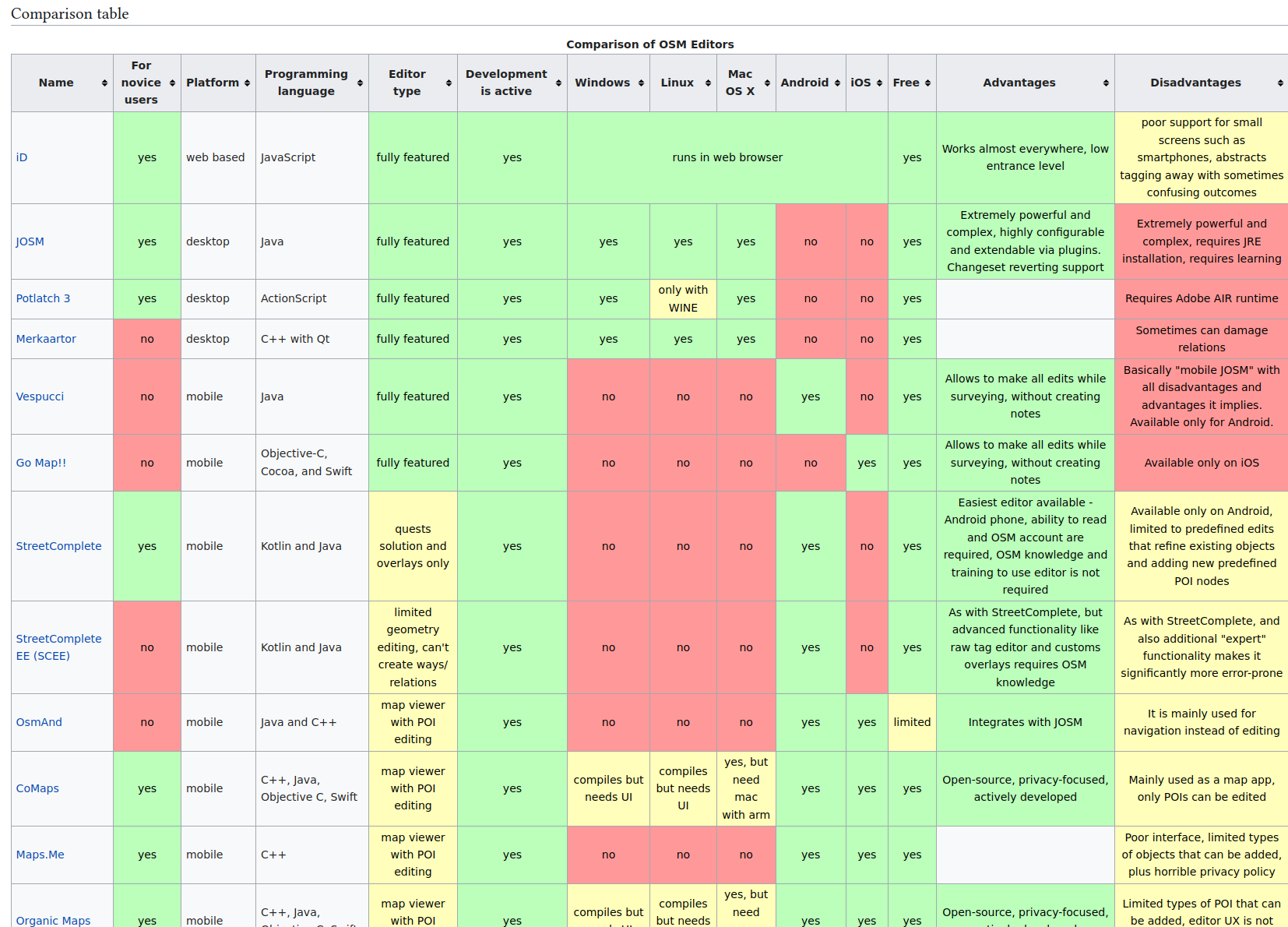Image resolution: width=1288 pixels, height=927 pixels.
Task: Click 'limited geometry editing' editor type cell
Action: pos(413,647)
